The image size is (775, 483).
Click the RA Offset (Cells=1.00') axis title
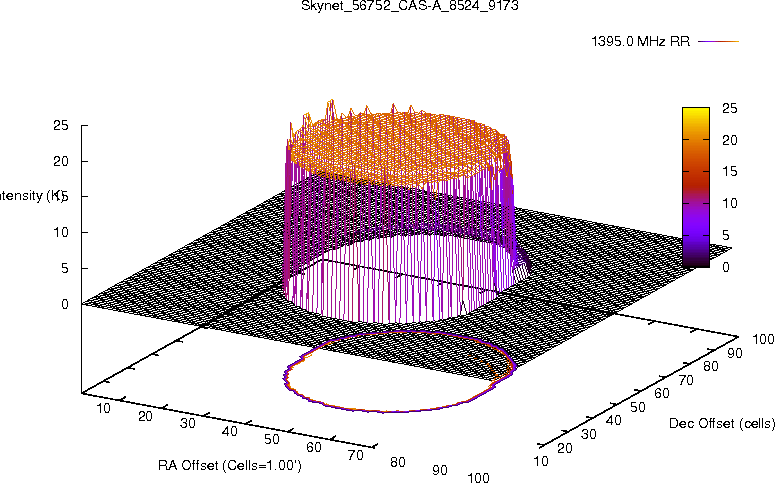(230, 466)
